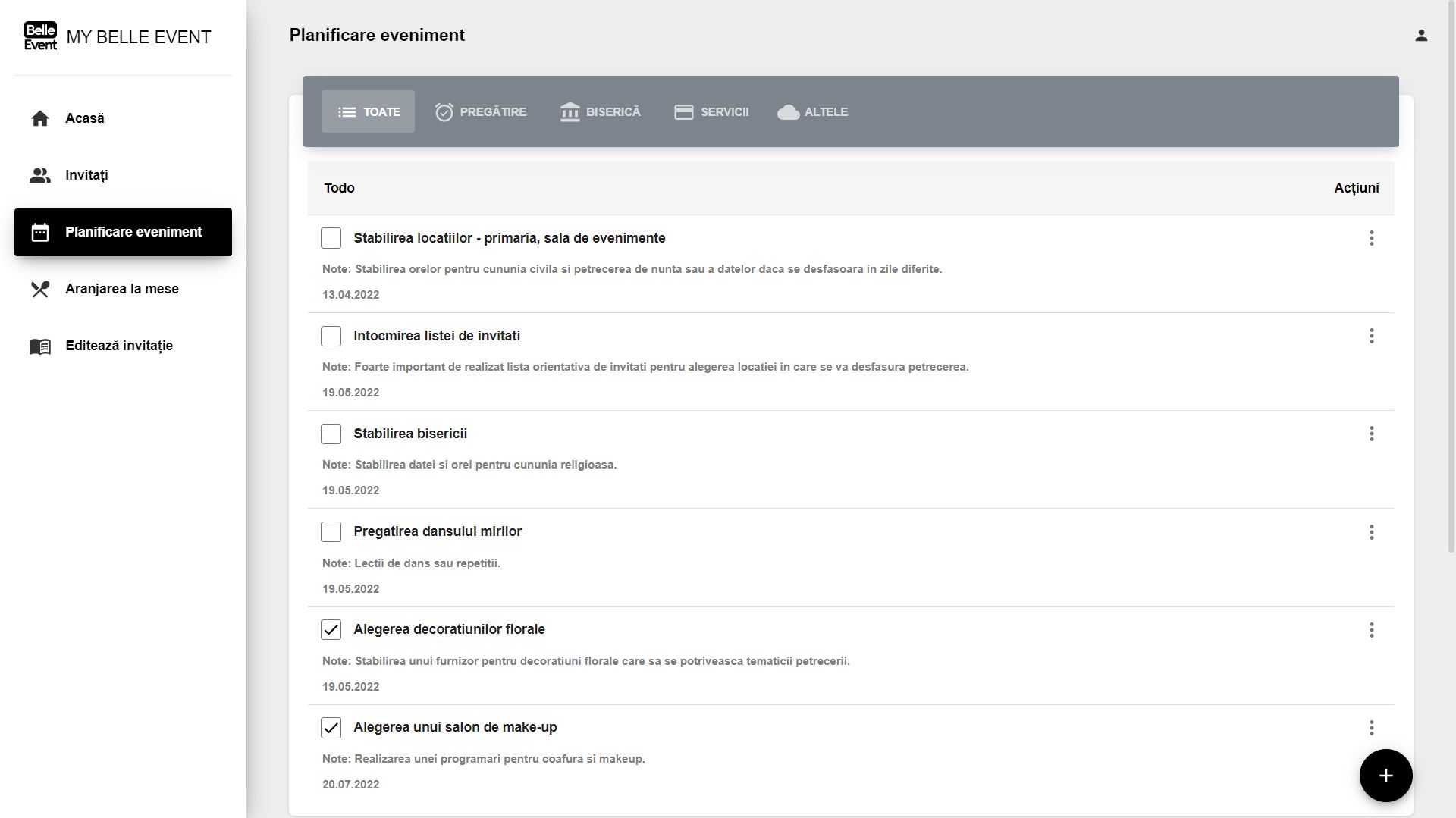
Task: Open actions menu for Alegerea unui salon de make-up
Action: click(1371, 728)
